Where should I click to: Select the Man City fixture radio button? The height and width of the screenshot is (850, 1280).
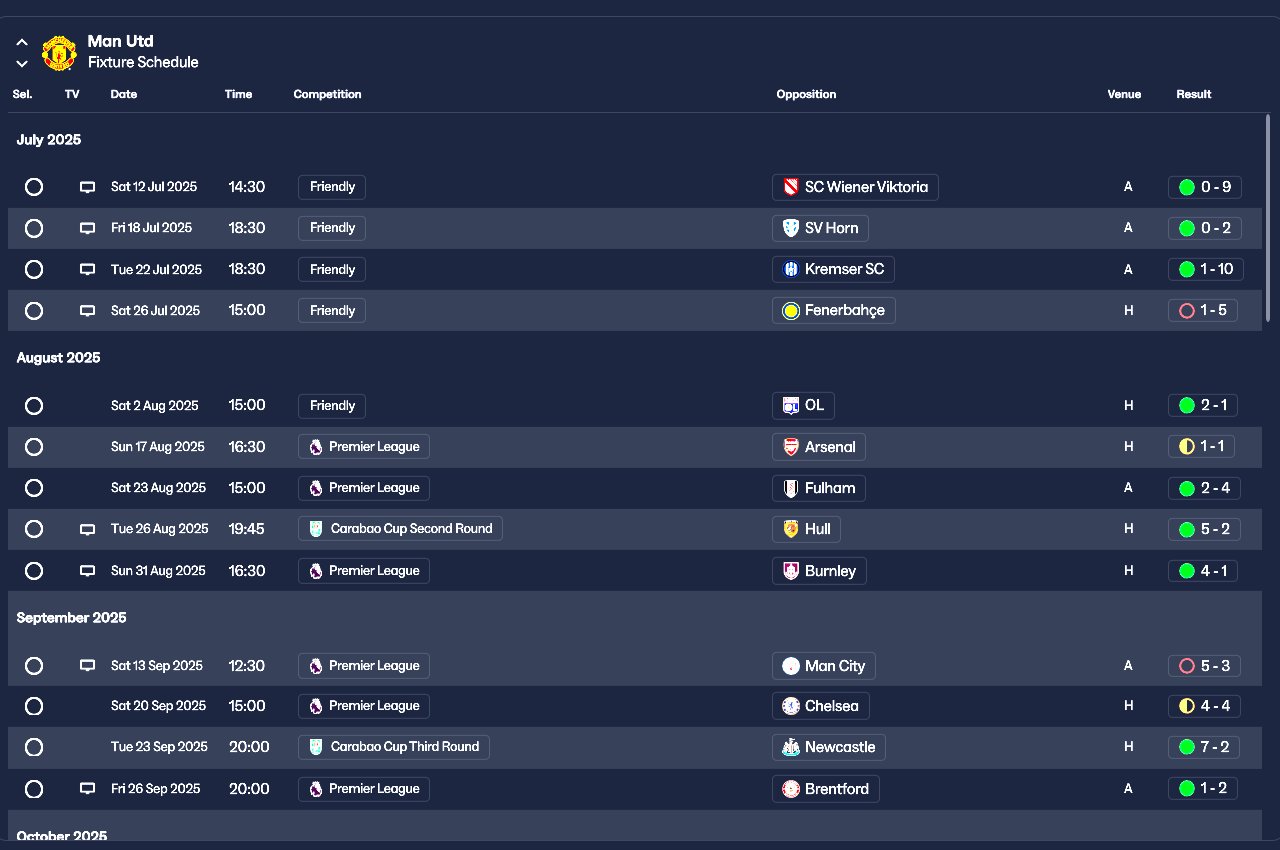tap(34, 666)
